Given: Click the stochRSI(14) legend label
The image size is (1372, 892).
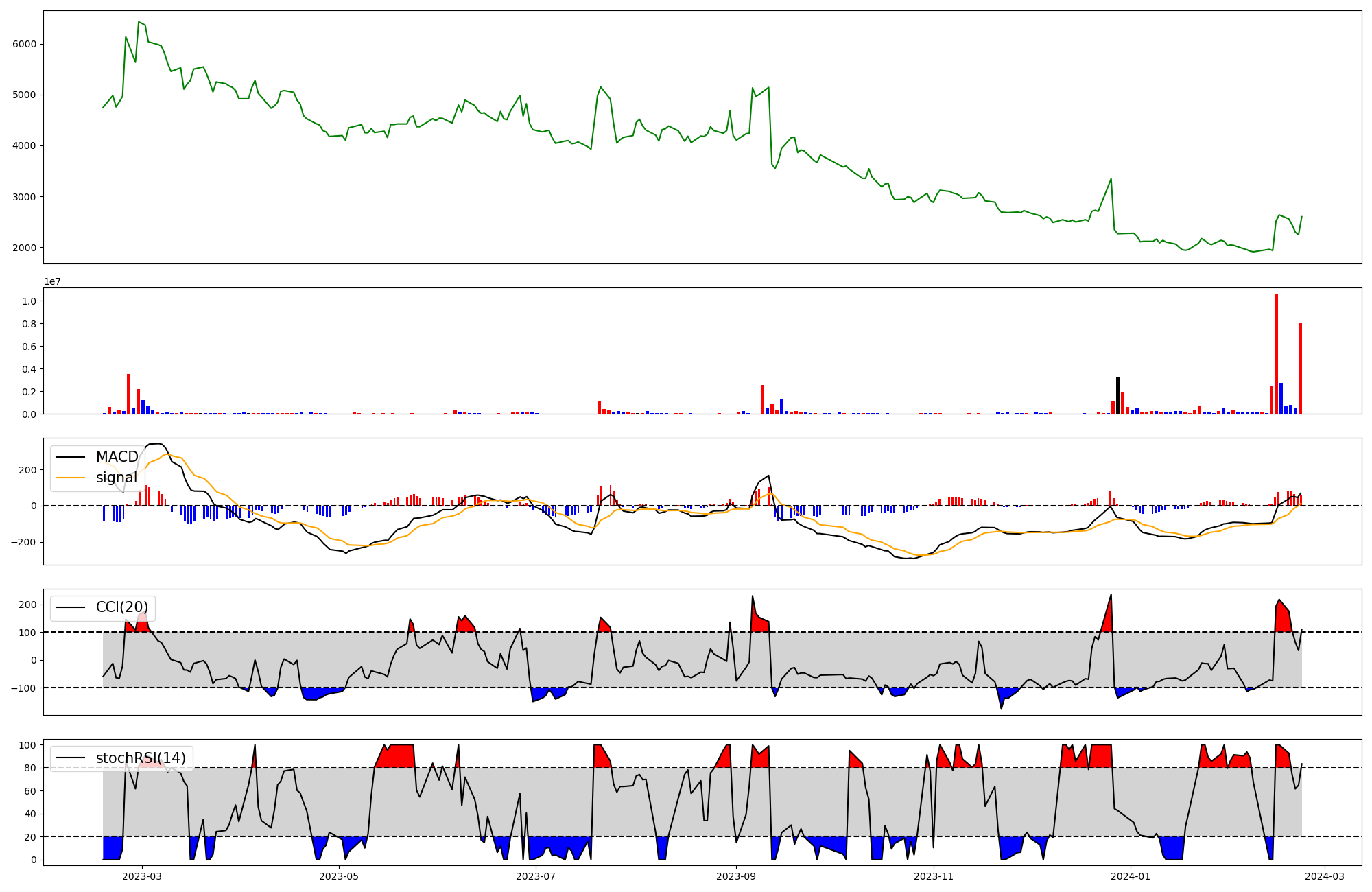Looking at the screenshot, I should [141, 758].
